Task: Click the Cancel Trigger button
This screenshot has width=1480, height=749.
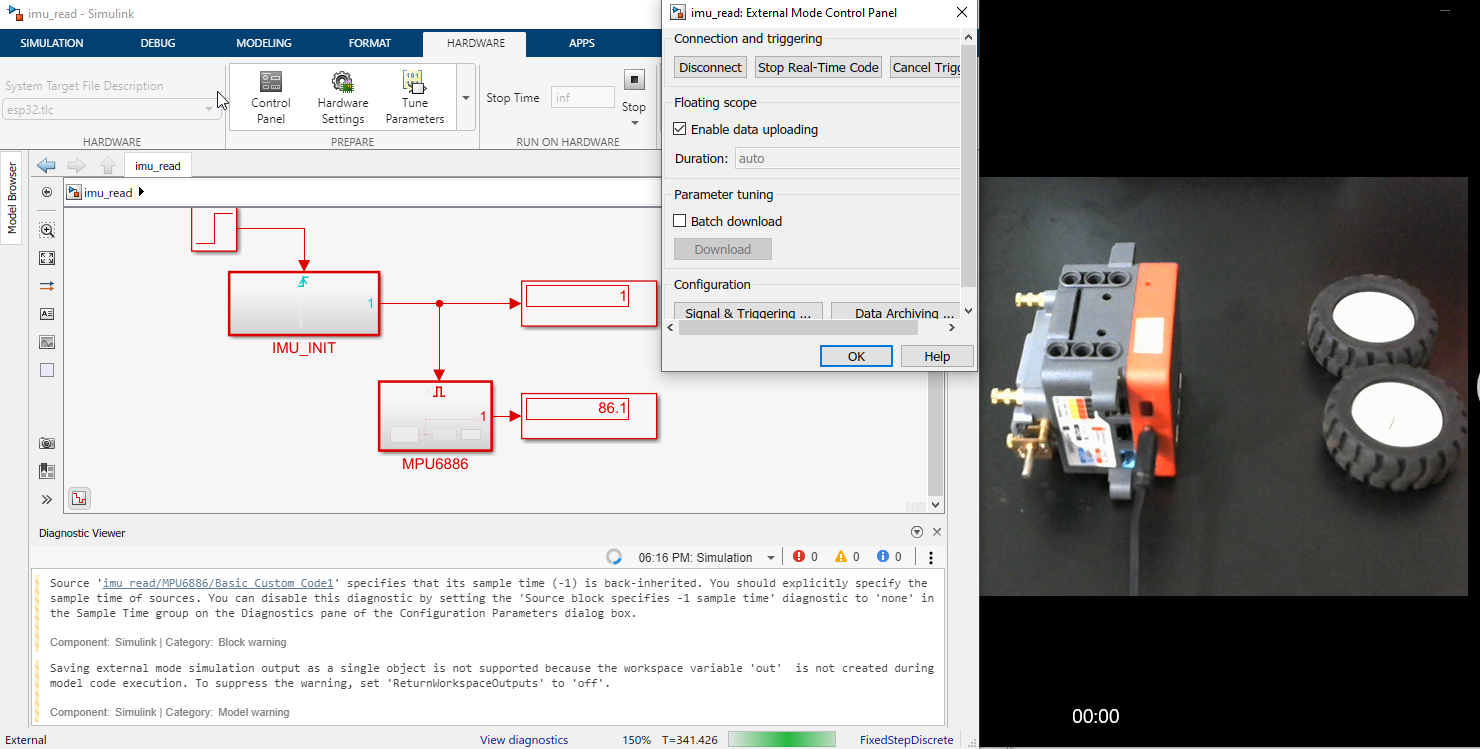Action: coord(926,67)
